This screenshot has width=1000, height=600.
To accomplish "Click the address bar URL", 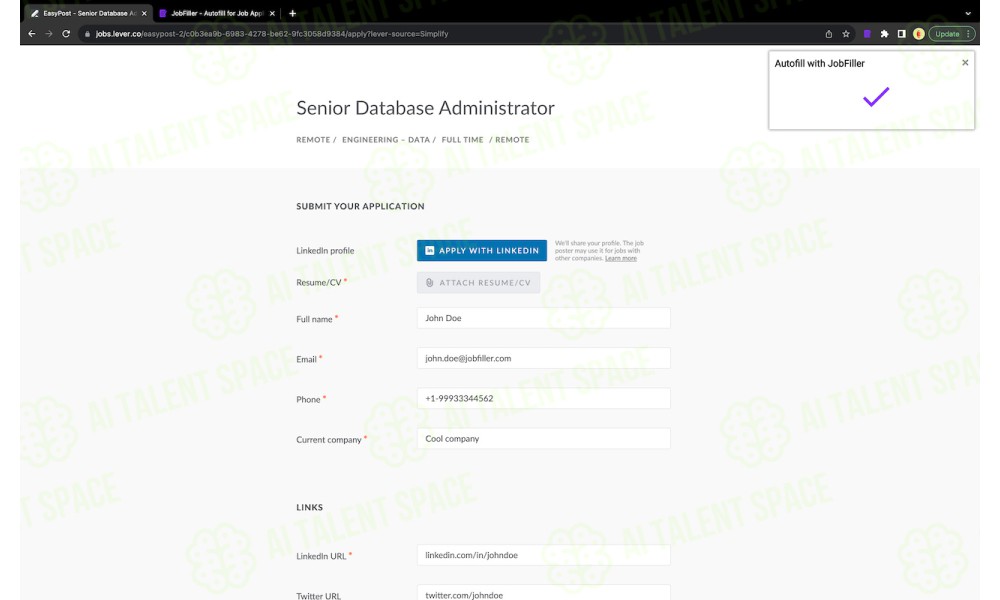I will [x=272, y=34].
